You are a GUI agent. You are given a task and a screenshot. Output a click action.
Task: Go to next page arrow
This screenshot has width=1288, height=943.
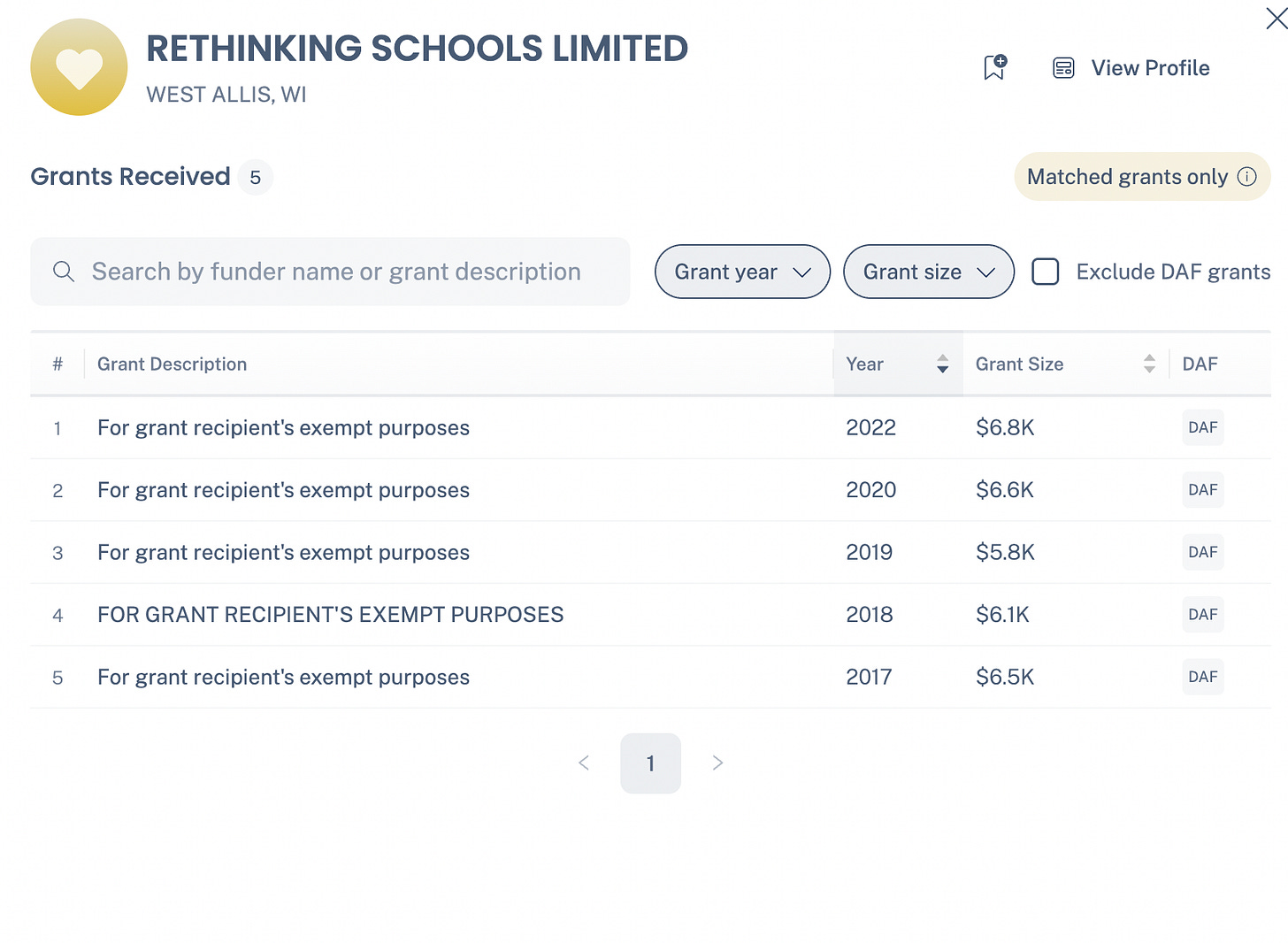point(717,763)
